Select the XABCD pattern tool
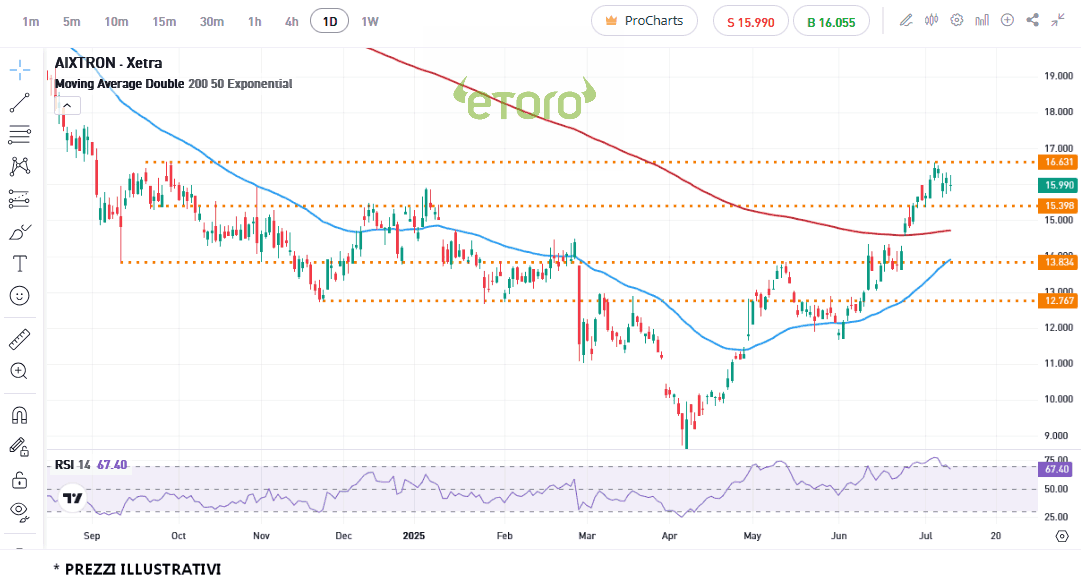1081x579 pixels. click(x=20, y=166)
